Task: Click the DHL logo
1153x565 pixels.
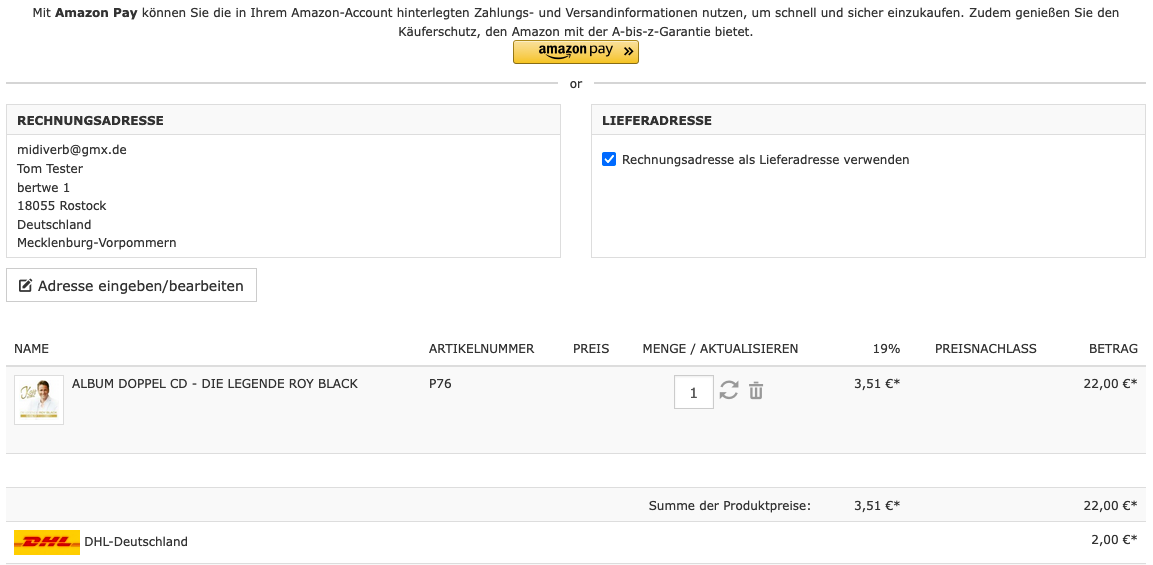Action: (47, 542)
